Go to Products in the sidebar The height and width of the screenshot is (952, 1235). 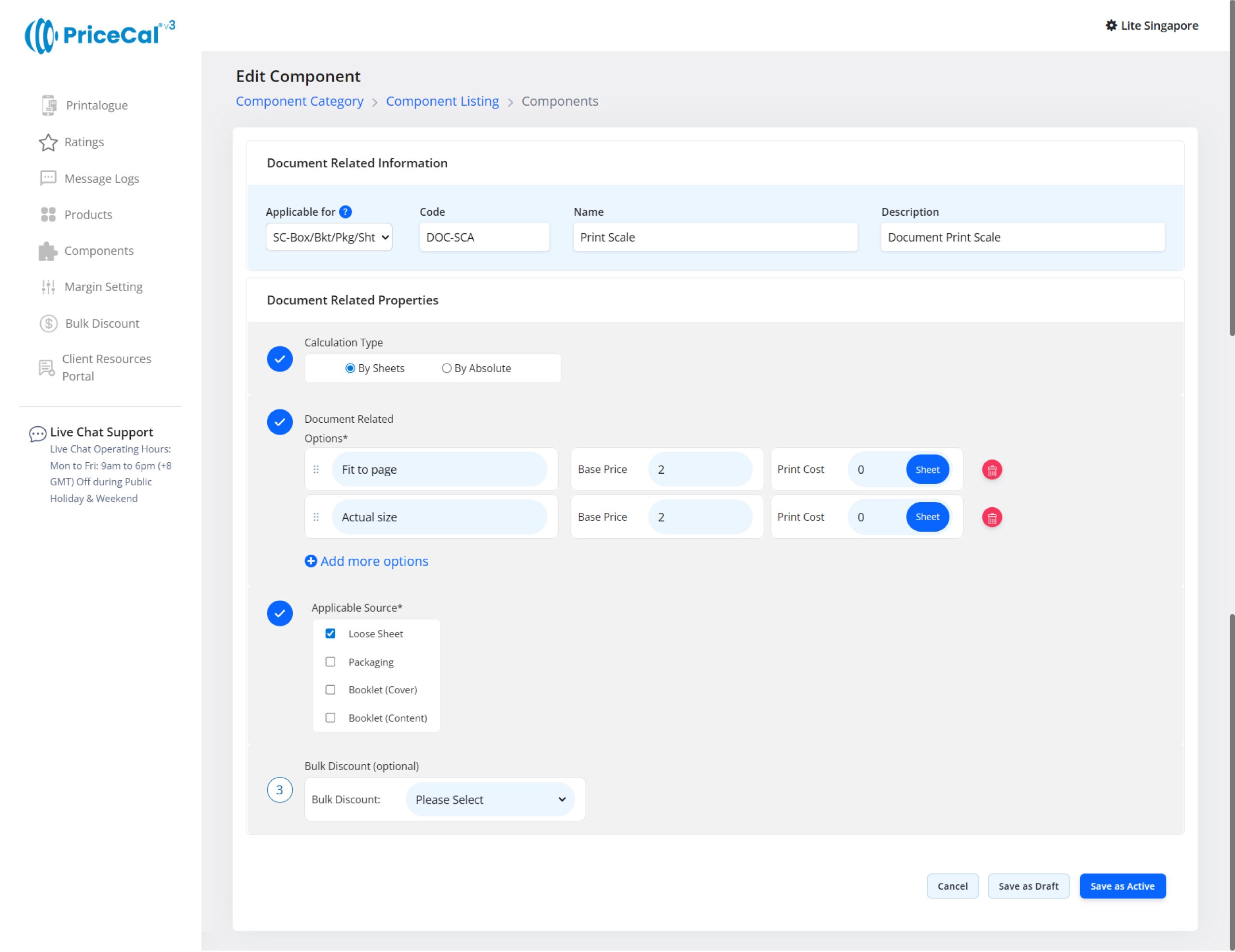pyautogui.click(x=88, y=215)
